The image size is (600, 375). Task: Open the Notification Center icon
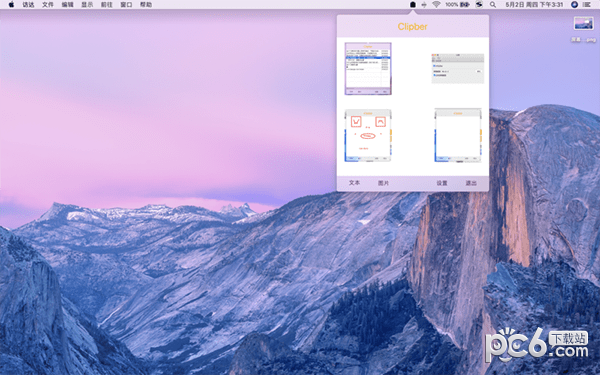(587, 5)
